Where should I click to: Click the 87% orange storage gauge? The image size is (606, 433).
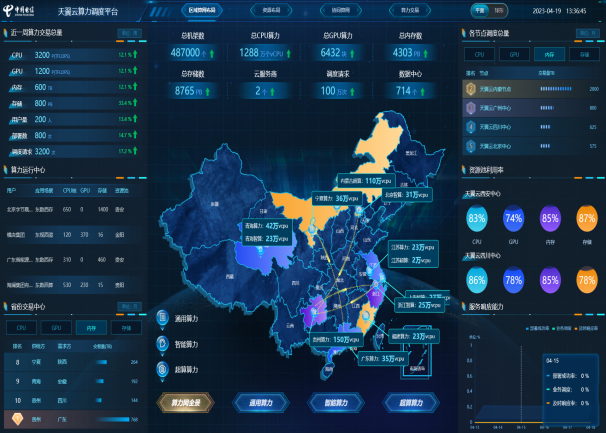587,218
